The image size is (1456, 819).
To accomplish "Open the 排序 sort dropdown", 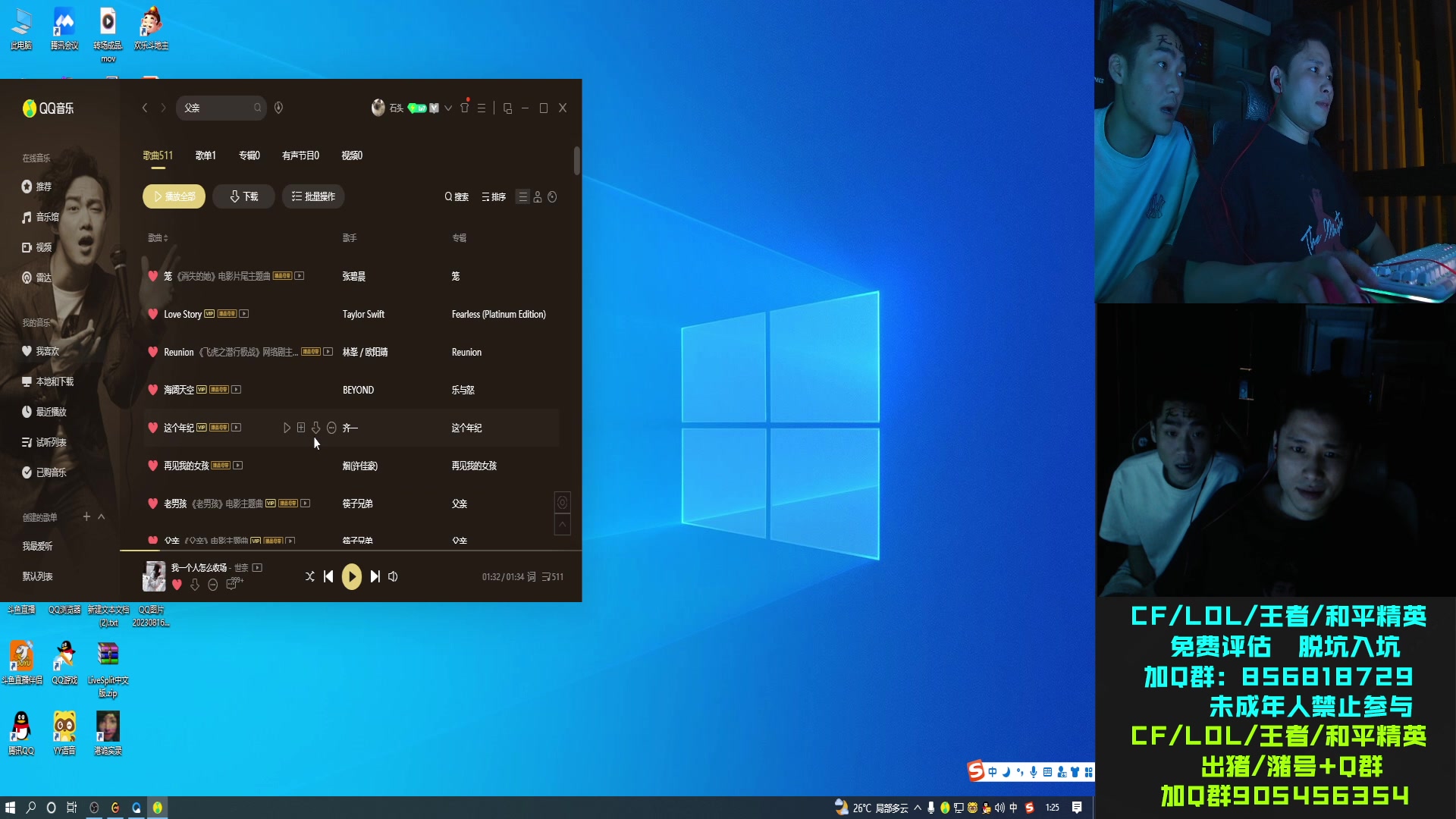I will [x=494, y=197].
